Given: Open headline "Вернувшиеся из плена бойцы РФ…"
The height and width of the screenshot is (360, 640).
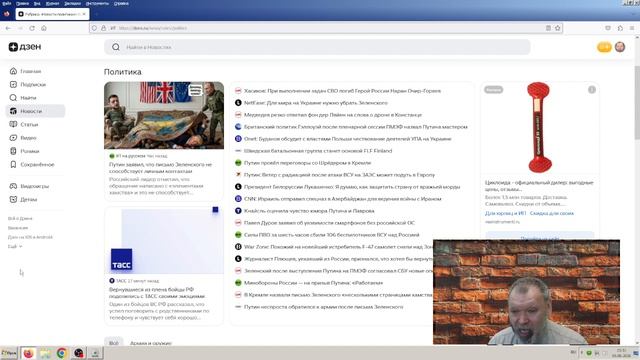Looking at the screenshot, I should coord(158,293).
